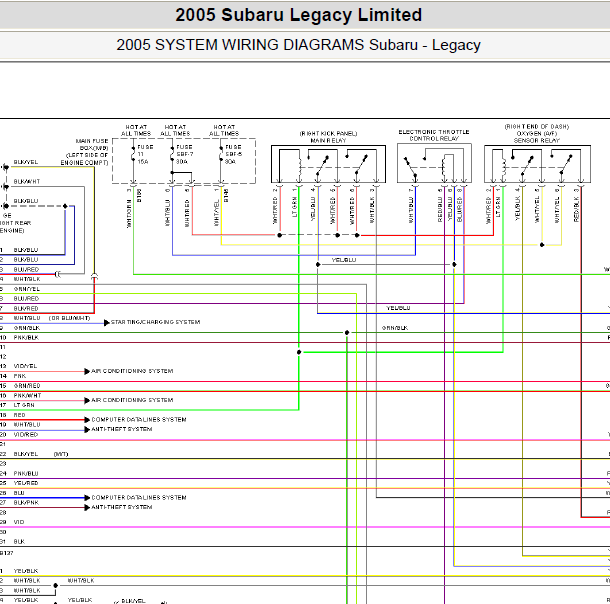Click the '2005 Subaru Legacy Limited' heading
This screenshot has width=610, height=604.
point(298,15)
